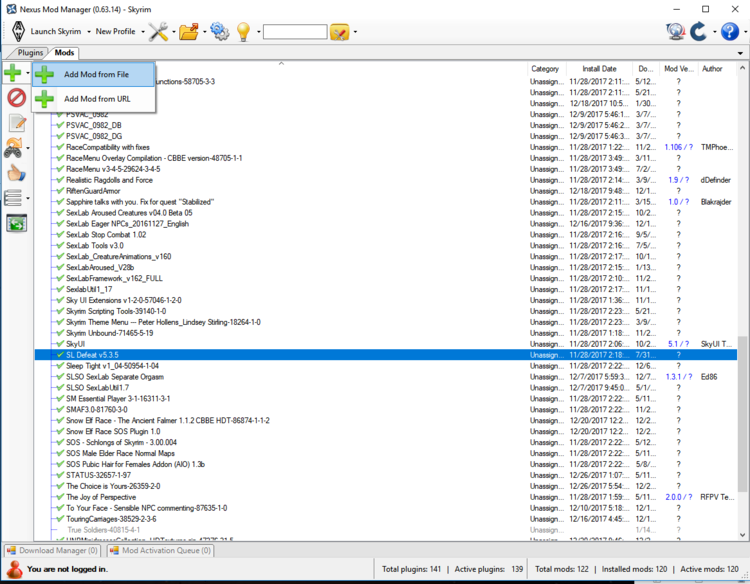Click the notepad edit mod icon

tap(17, 123)
